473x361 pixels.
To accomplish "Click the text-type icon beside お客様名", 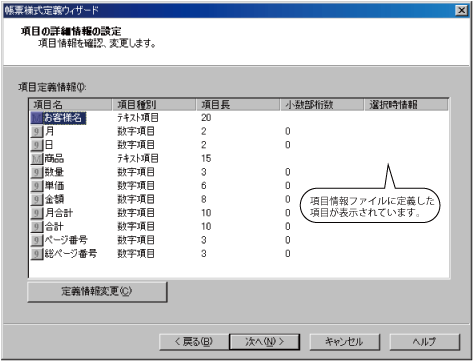I will tap(37, 118).
